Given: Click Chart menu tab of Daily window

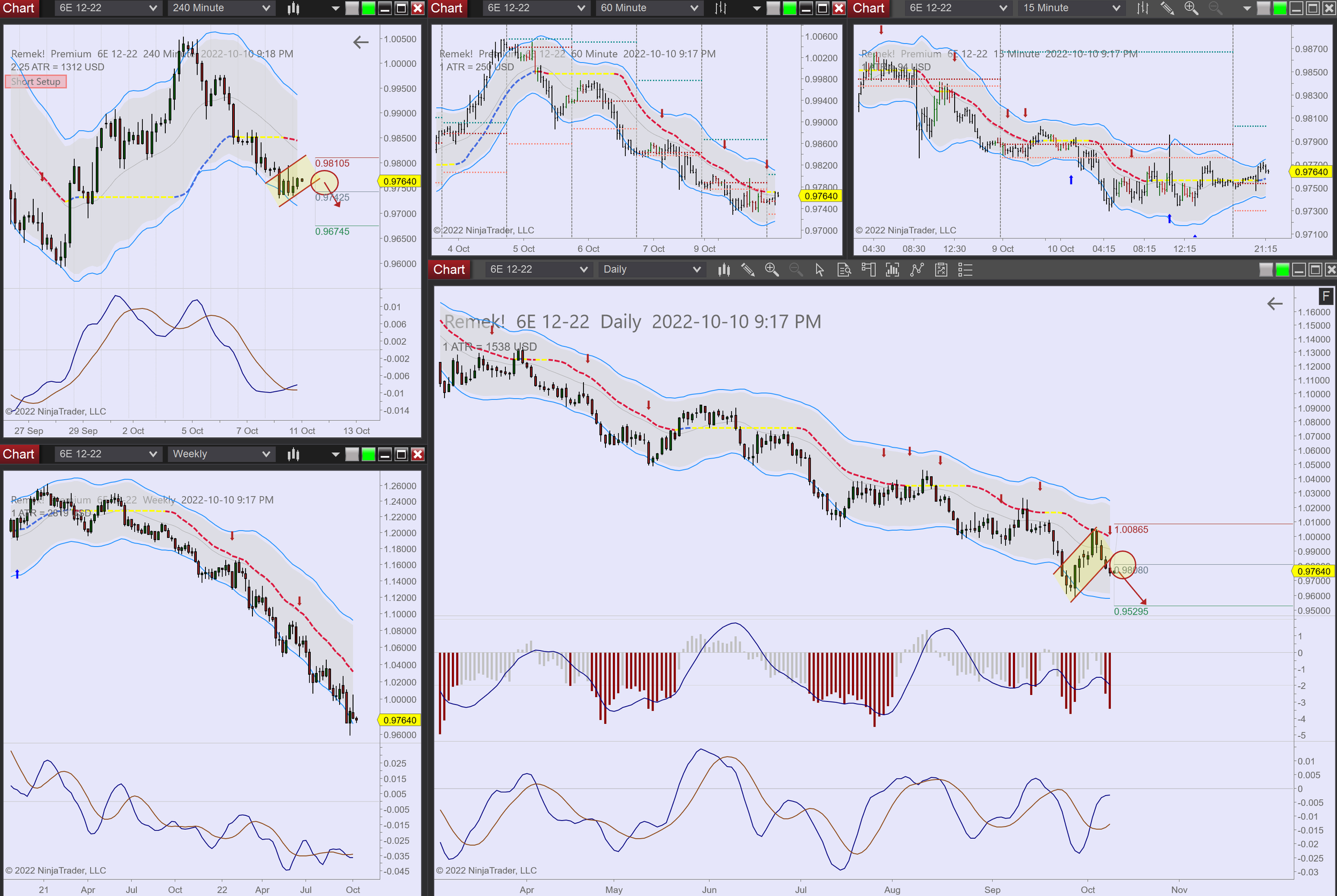Looking at the screenshot, I should (x=449, y=270).
